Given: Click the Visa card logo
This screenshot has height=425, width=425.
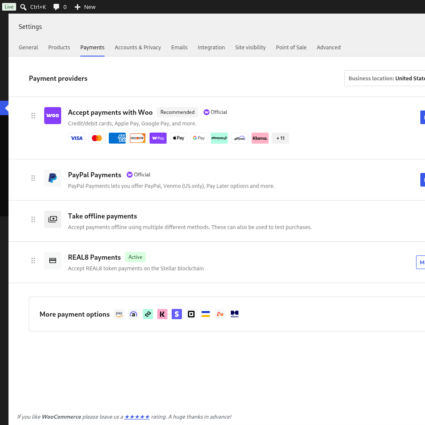Looking at the screenshot, I should pyautogui.click(x=77, y=138).
